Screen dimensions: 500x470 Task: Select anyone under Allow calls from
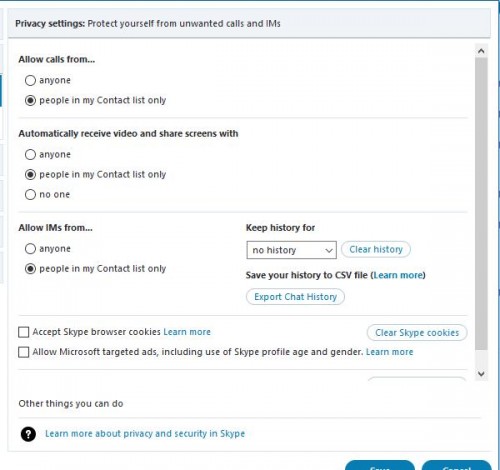30,80
